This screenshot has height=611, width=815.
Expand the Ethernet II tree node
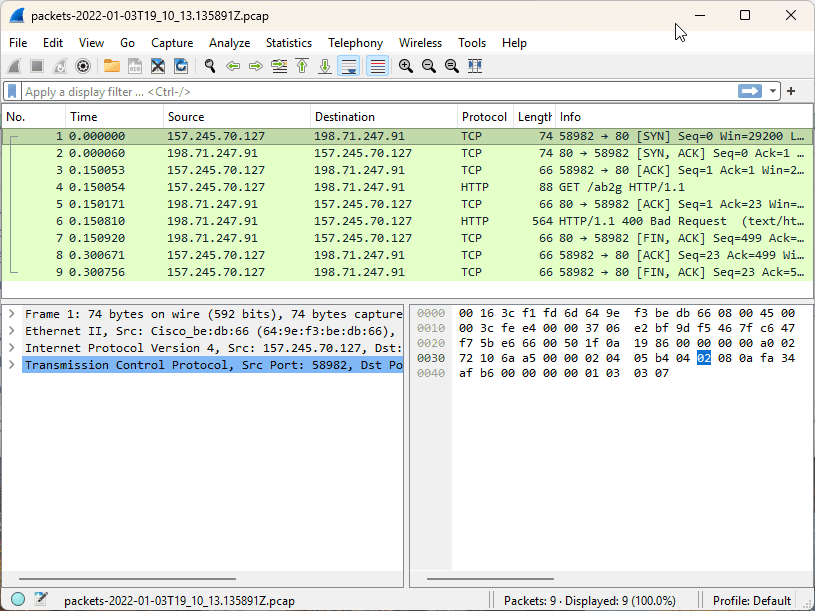coord(11,331)
